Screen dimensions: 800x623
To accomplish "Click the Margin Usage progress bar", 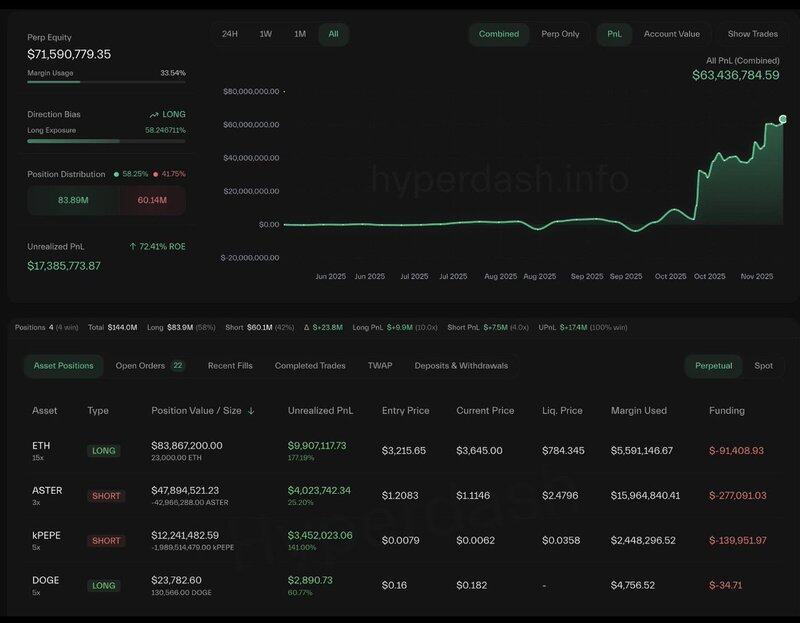I will 106,82.
